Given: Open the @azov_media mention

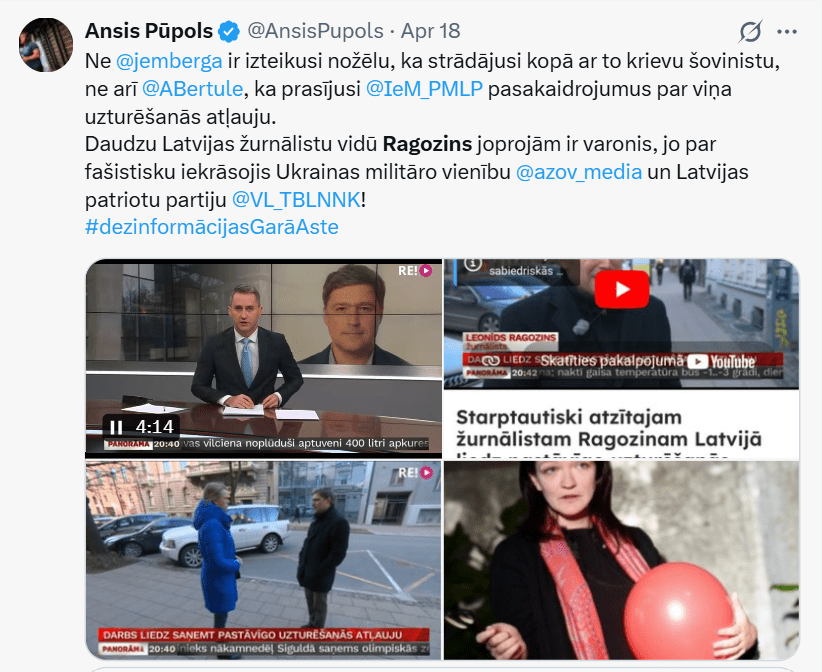Looking at the screenshot, I should [579, 172].
